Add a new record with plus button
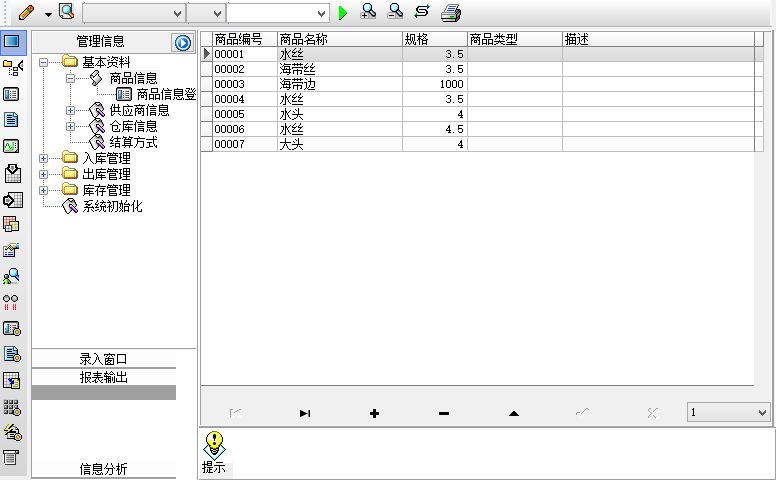 (374, 413)
